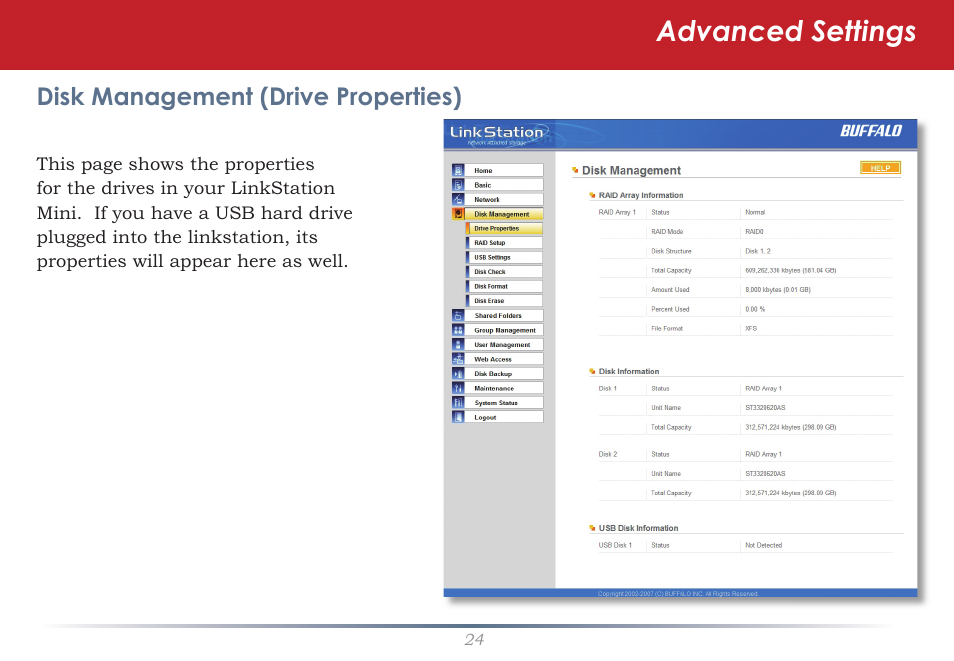
Task: Open the USB Settings submenu item
Action: 504,257
